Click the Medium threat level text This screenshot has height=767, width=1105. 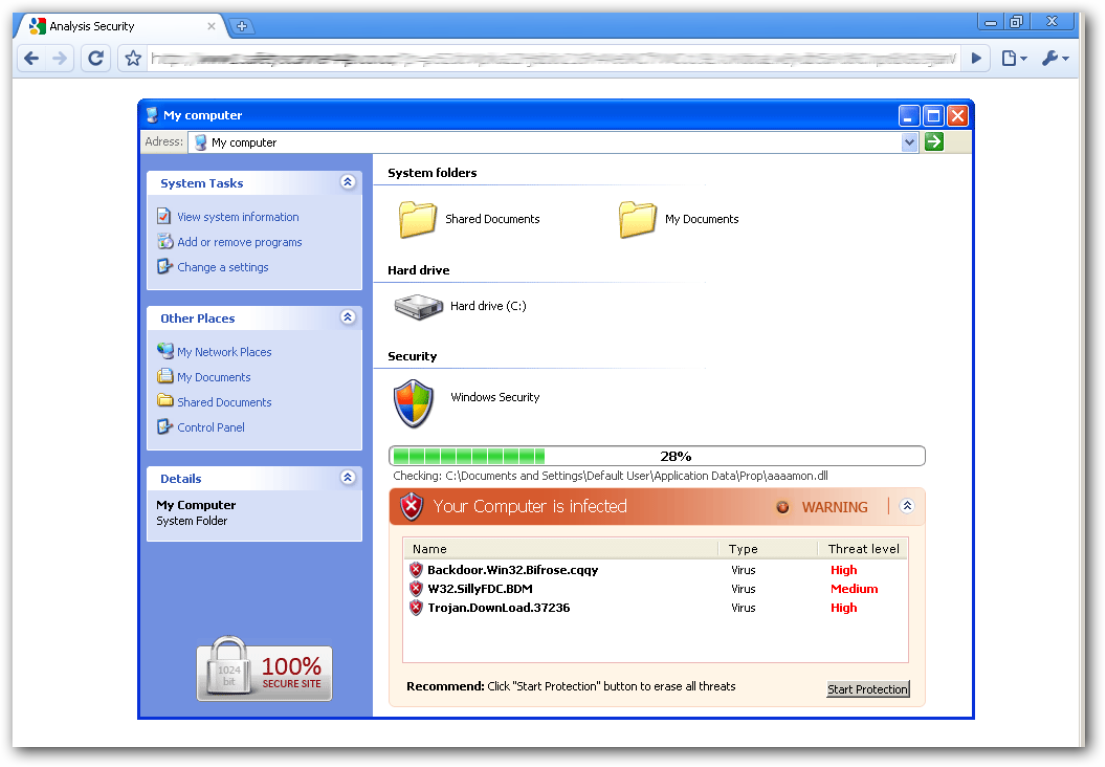[854, 589]
